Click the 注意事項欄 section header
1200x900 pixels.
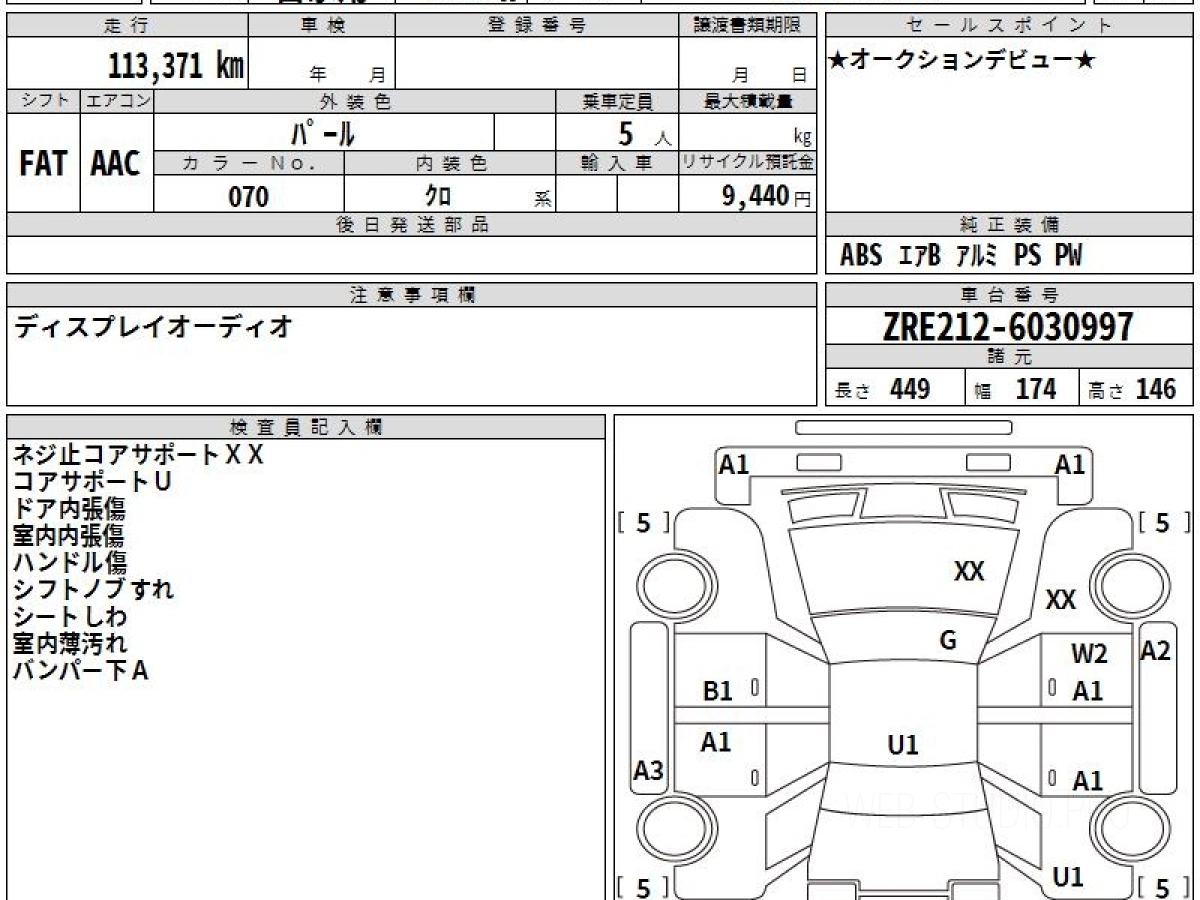coord(412,295)
